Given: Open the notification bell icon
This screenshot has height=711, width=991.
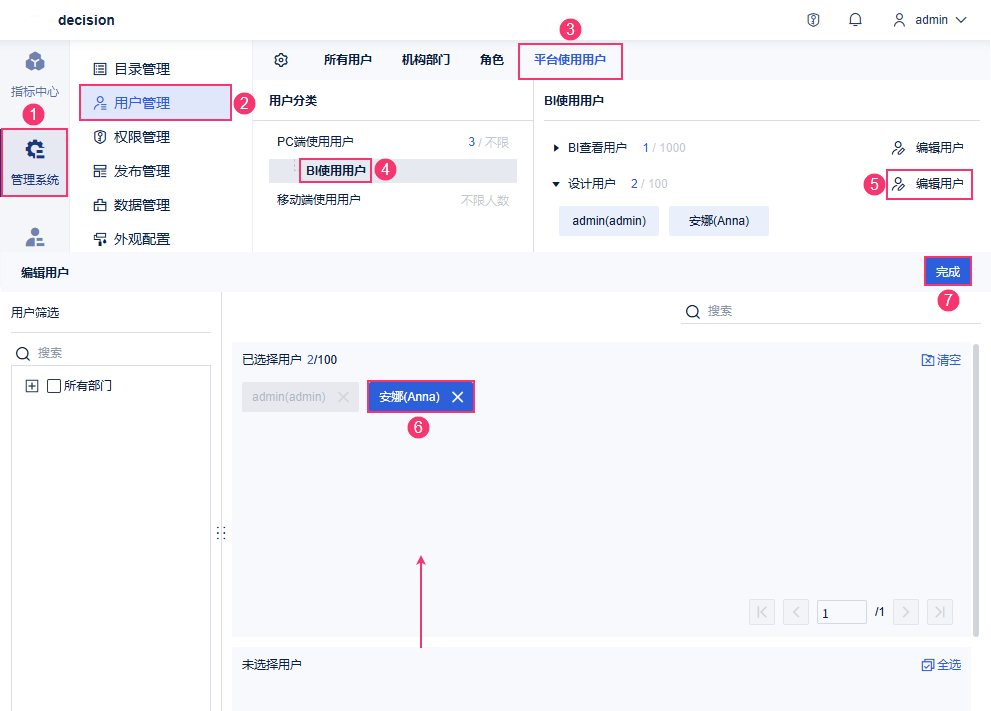Looking at the screenshot, I should tap(855, 20).
